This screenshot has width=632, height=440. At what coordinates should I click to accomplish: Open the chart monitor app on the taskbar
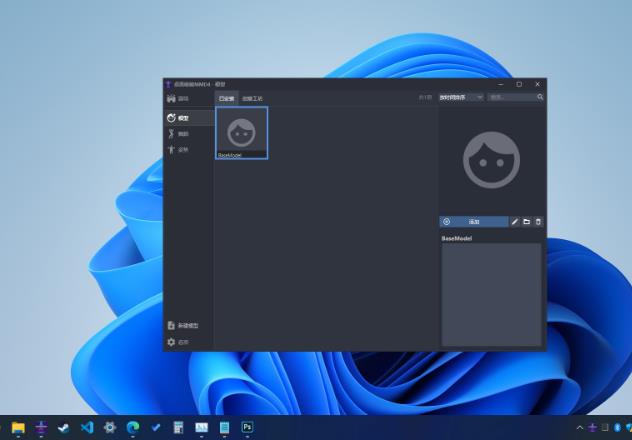pyautogui.click(x=202, y=427)
